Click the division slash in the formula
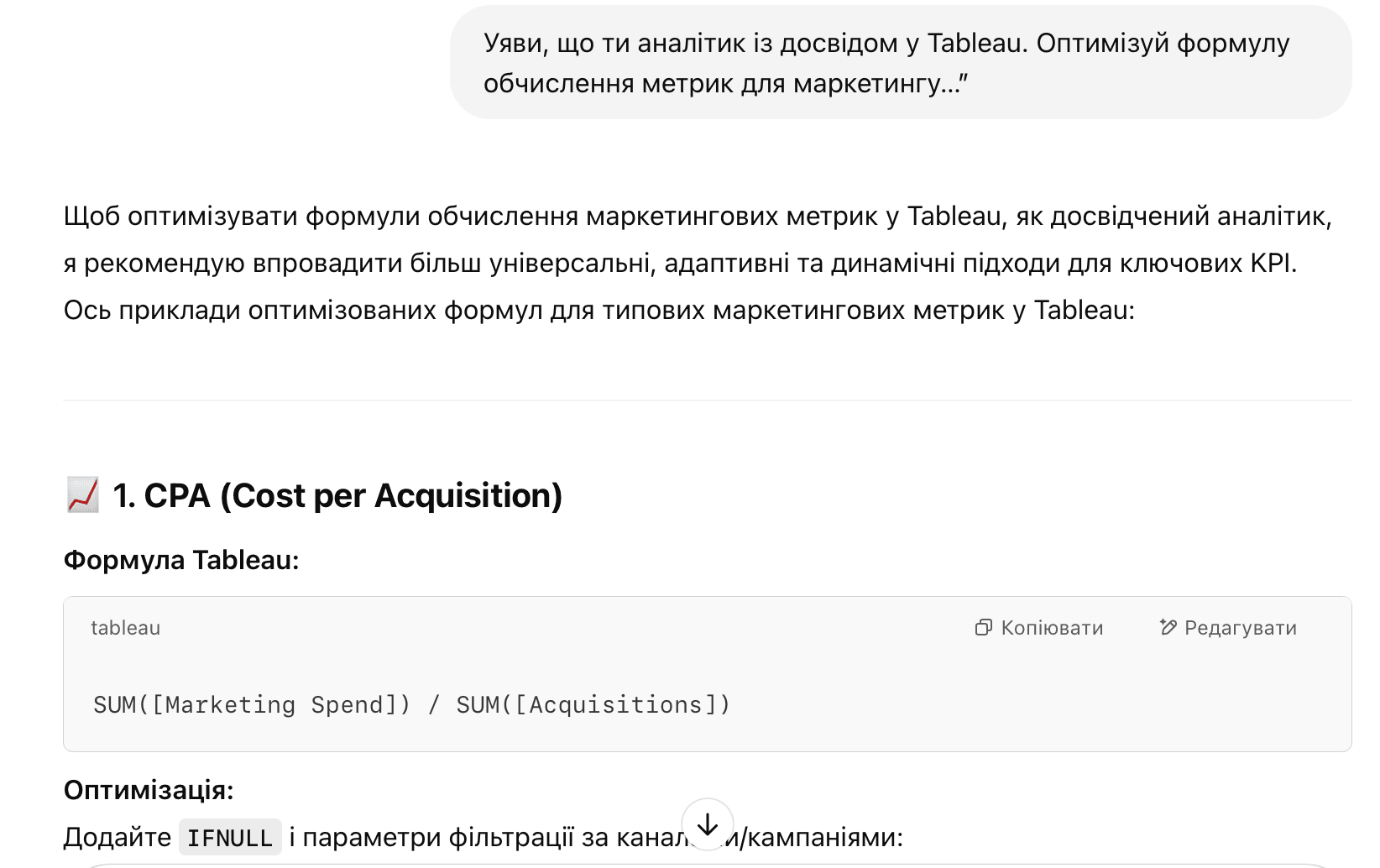The width and height of the screenshot is (1380, 868). (x=434, y=704)
